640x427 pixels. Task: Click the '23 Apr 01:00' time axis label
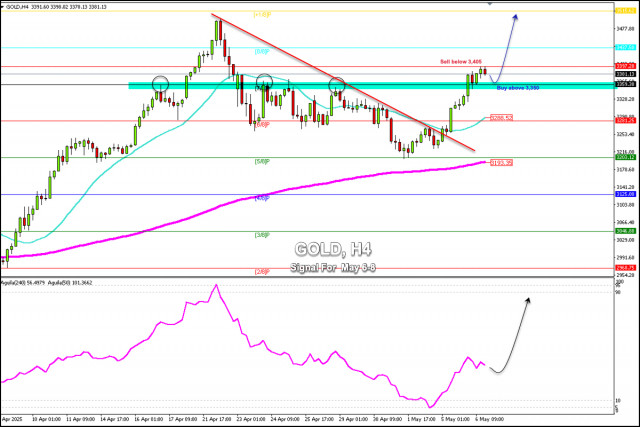point(251,419)
